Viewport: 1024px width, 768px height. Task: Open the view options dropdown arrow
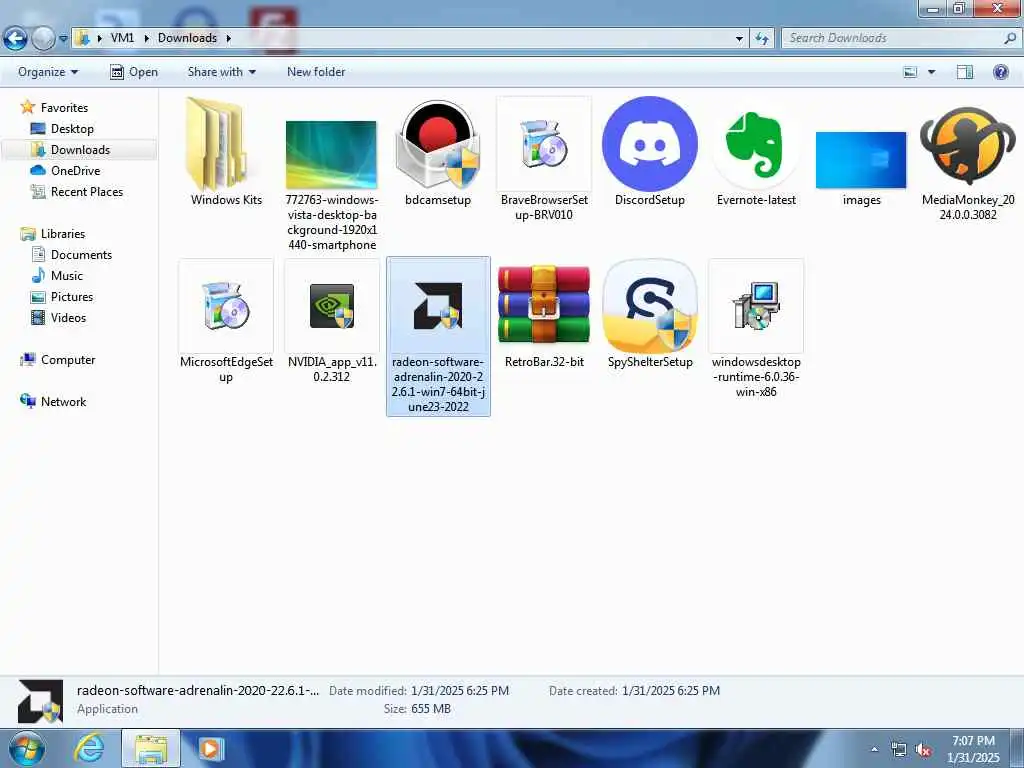[931, 72]
